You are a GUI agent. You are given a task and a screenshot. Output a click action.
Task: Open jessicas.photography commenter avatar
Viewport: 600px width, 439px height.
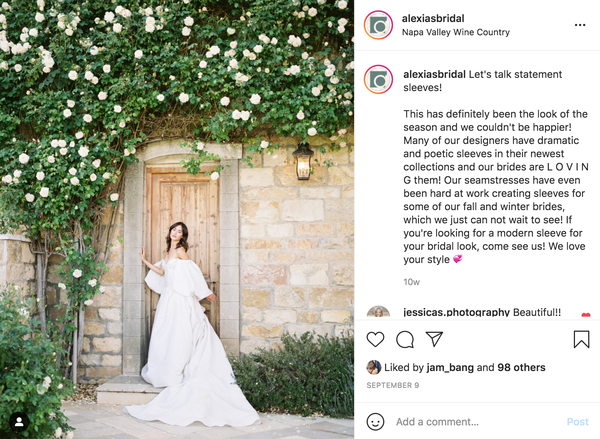click(x=378, y=312)
